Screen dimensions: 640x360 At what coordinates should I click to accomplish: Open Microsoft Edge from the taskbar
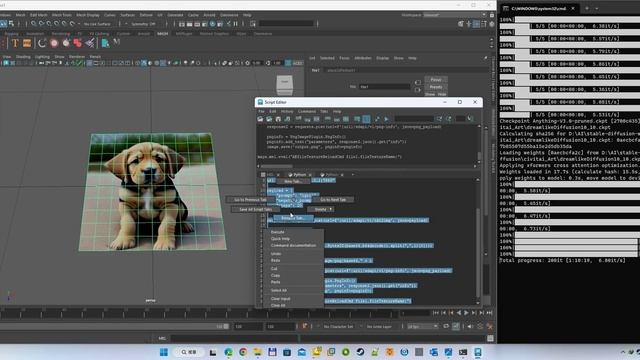[x=228, y=352]
